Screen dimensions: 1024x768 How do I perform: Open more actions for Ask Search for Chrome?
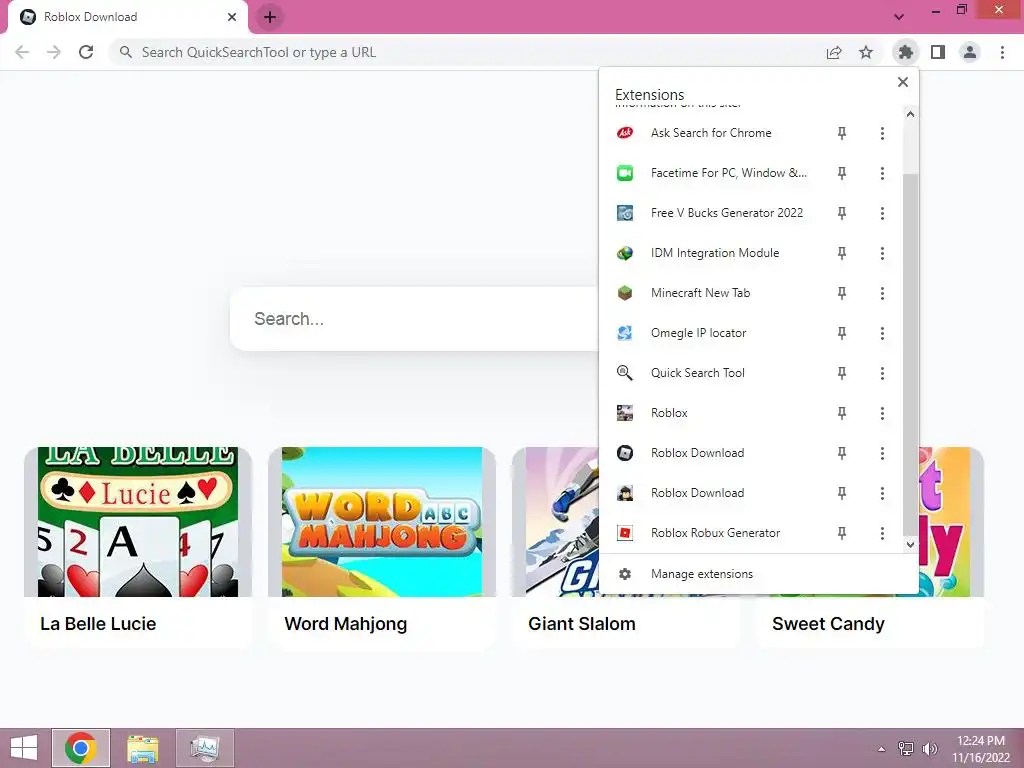[882, 133]
